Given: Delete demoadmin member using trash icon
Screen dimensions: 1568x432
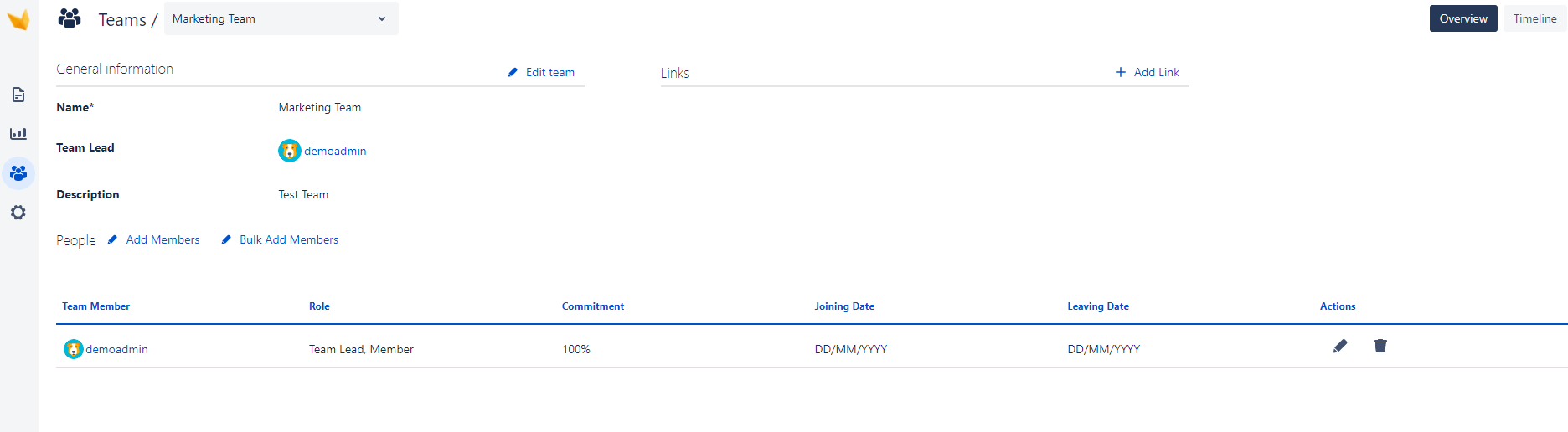Looking at the screenshot, I should click(1380, 347).
